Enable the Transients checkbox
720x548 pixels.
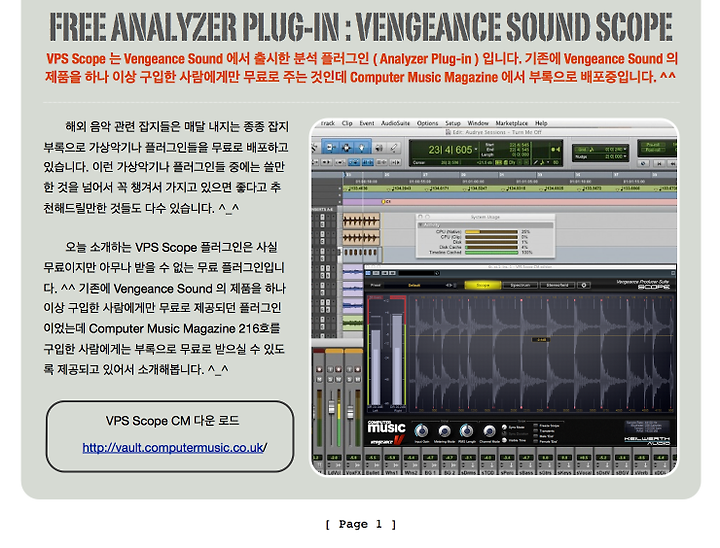pos(535,431)
